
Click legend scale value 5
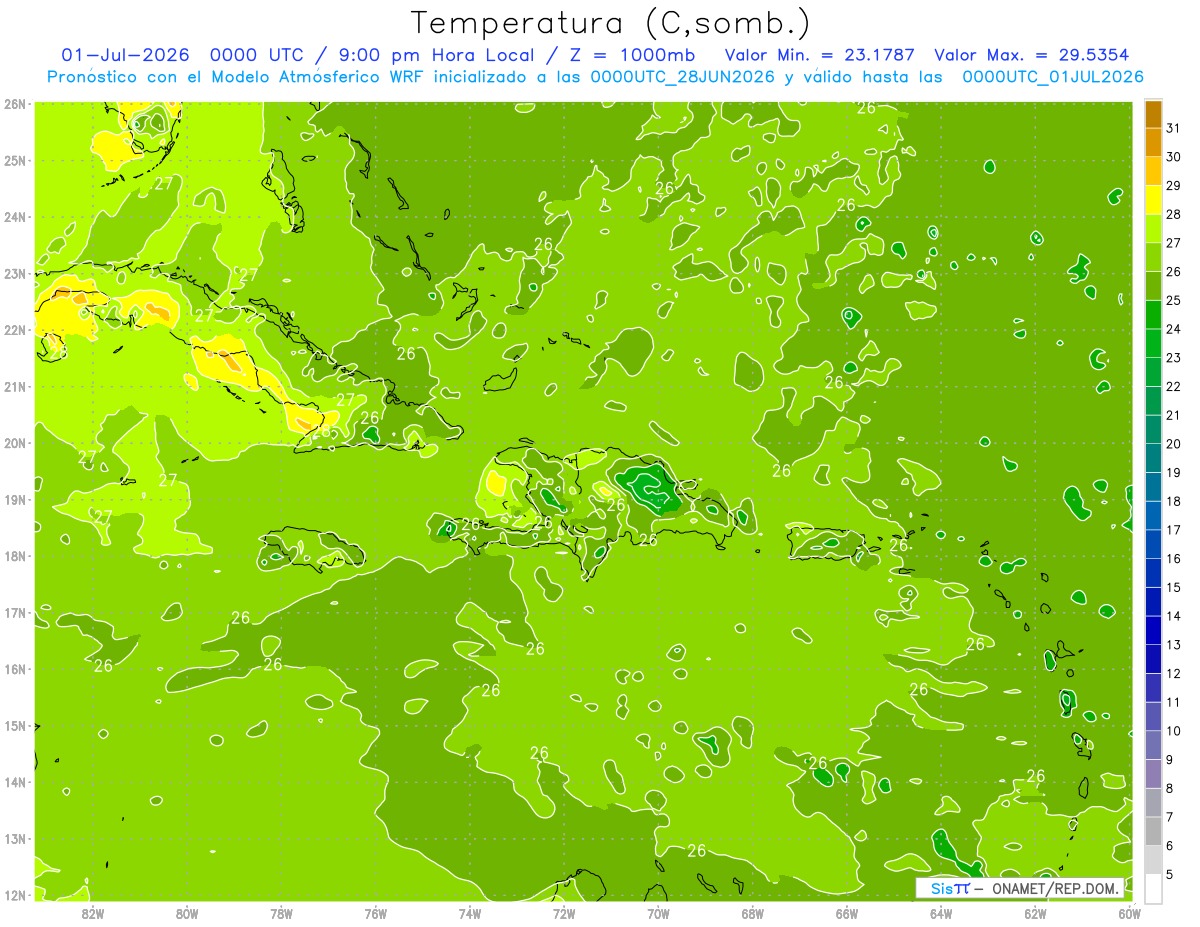pyautogui.click(x=1170, y=874)
